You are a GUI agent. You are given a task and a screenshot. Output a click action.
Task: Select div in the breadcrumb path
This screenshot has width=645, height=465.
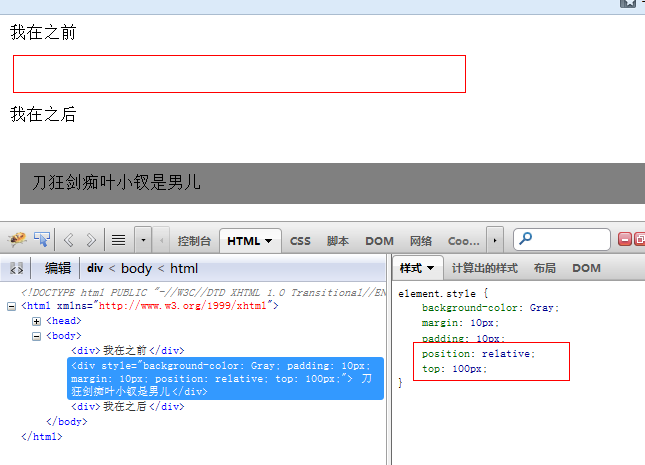point(95,268)
